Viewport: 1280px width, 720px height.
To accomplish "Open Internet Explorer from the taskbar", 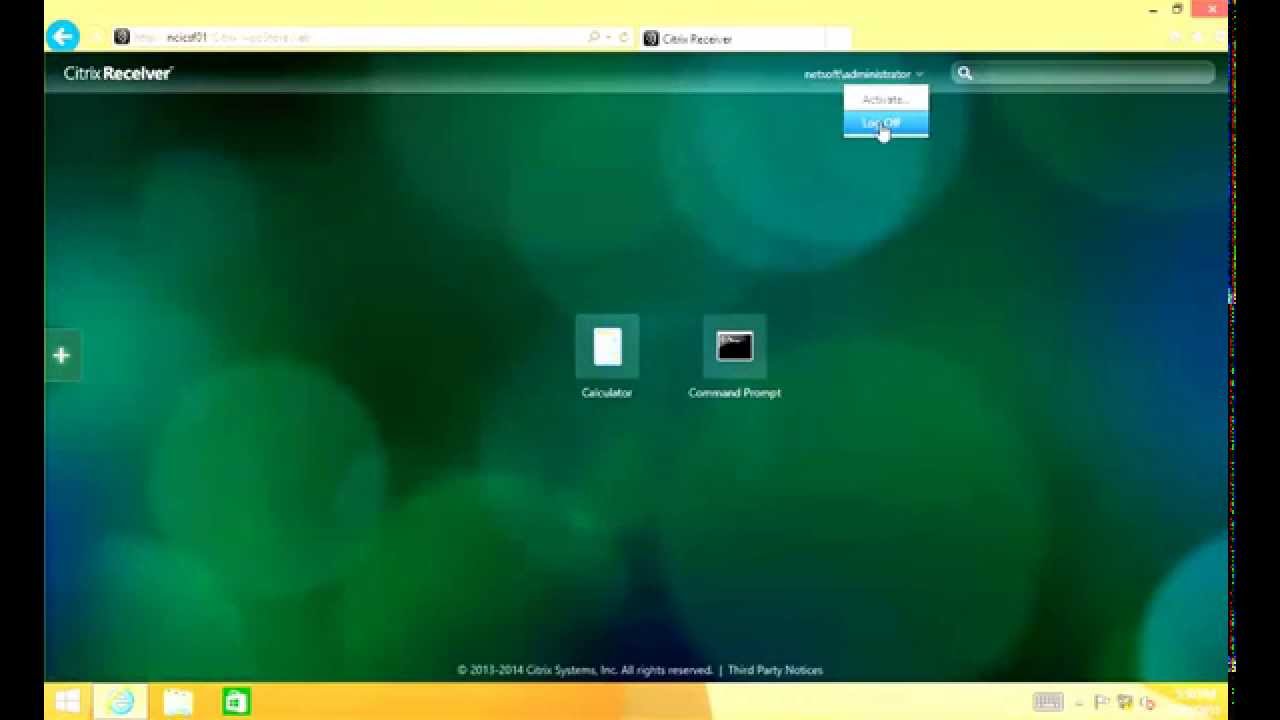I will click(x=120, y=702).
